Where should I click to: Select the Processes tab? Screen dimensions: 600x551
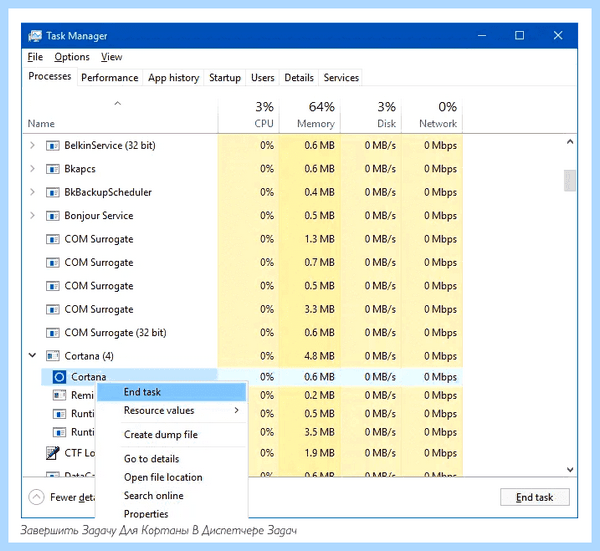50,77
